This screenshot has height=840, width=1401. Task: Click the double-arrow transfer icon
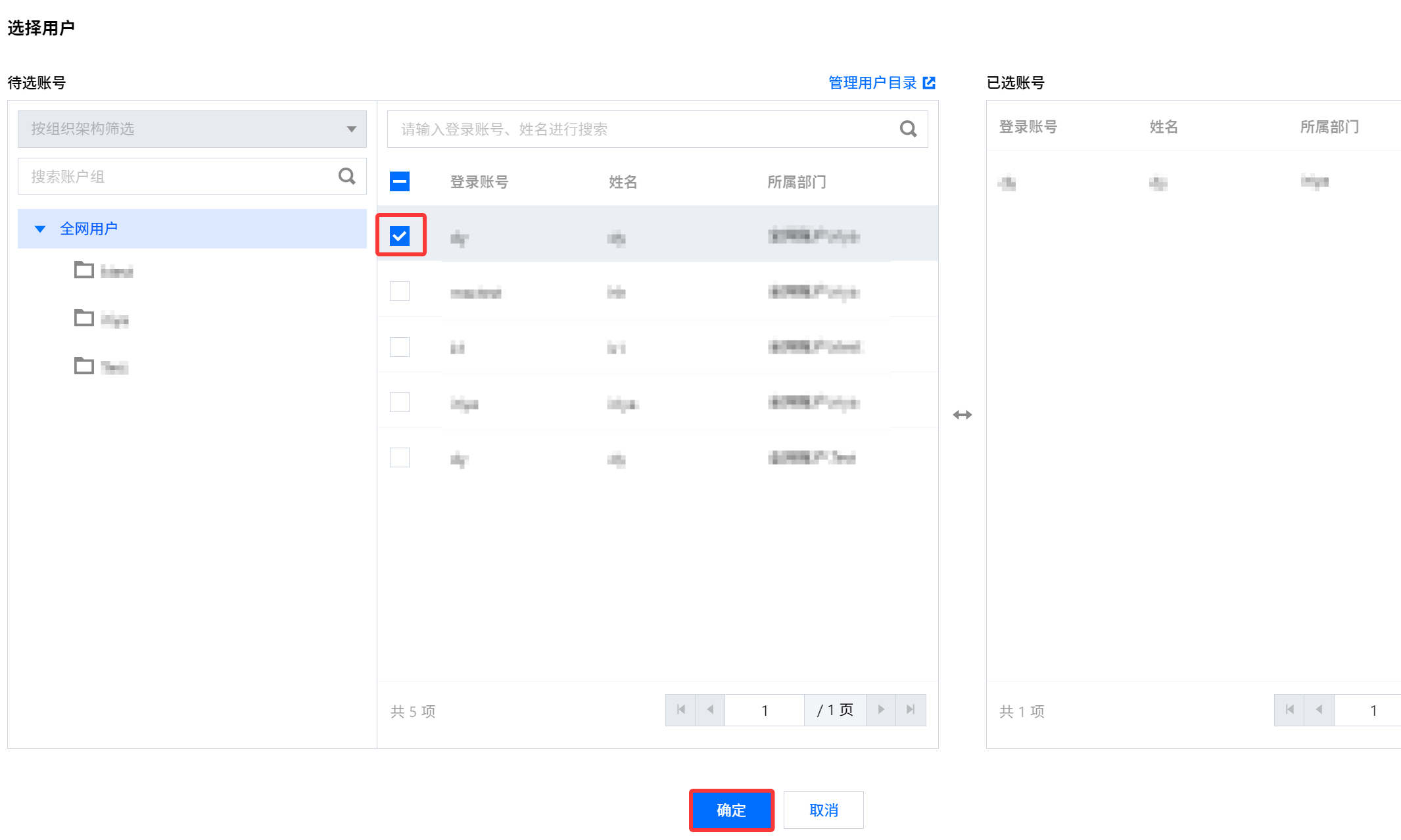pos(962,415)
